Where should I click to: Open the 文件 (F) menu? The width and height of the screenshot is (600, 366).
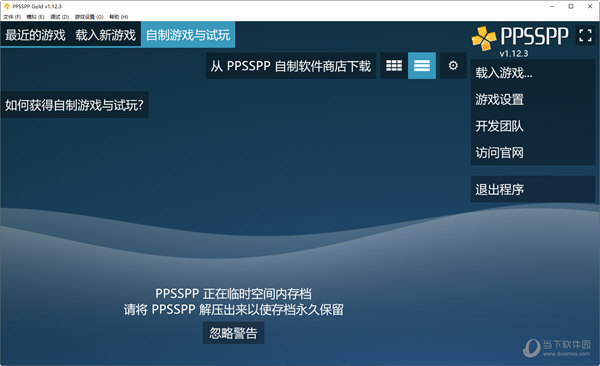[12, 17]
